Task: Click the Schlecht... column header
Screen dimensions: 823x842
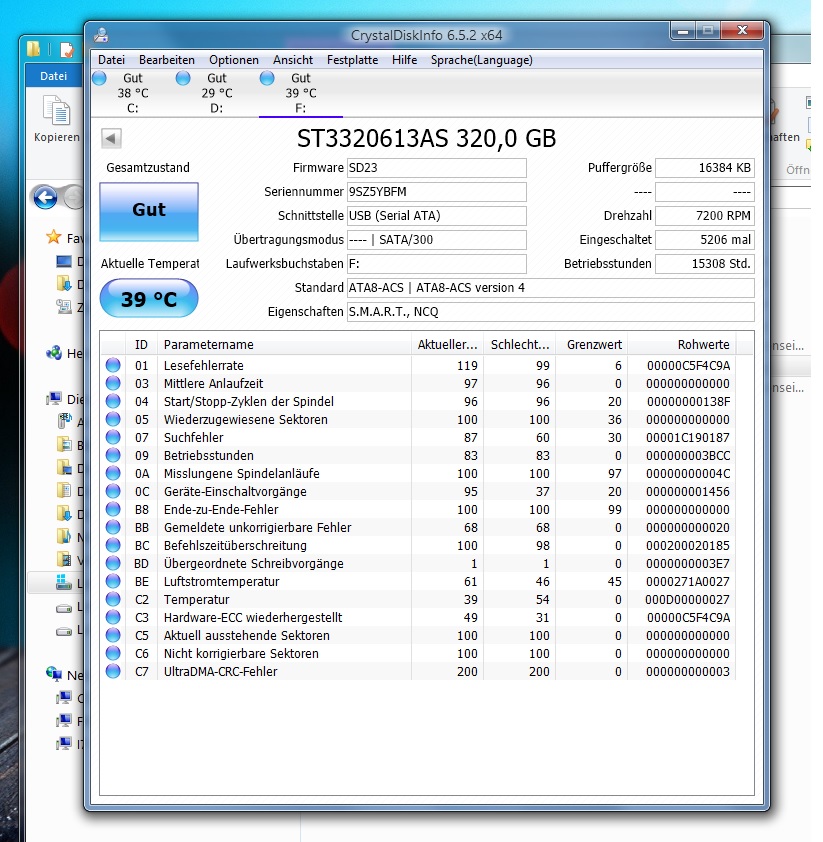Action: click(520, 345)
